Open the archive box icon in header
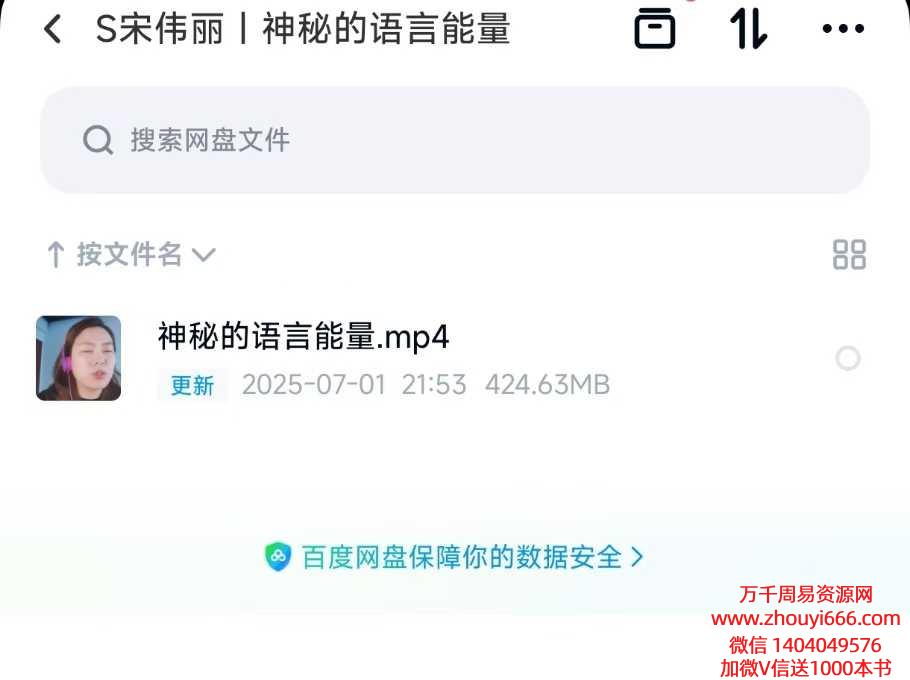This screenshot has height=680, width=910. point(655,28)
